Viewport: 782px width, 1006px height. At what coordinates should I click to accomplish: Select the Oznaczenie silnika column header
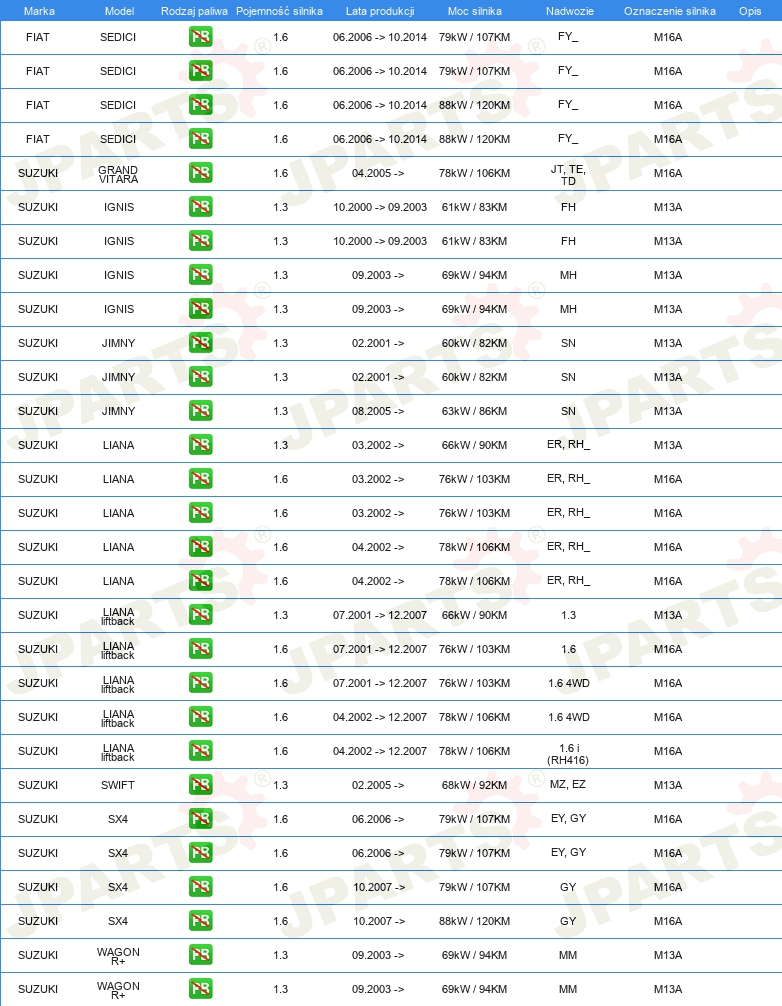click(670, 11)
